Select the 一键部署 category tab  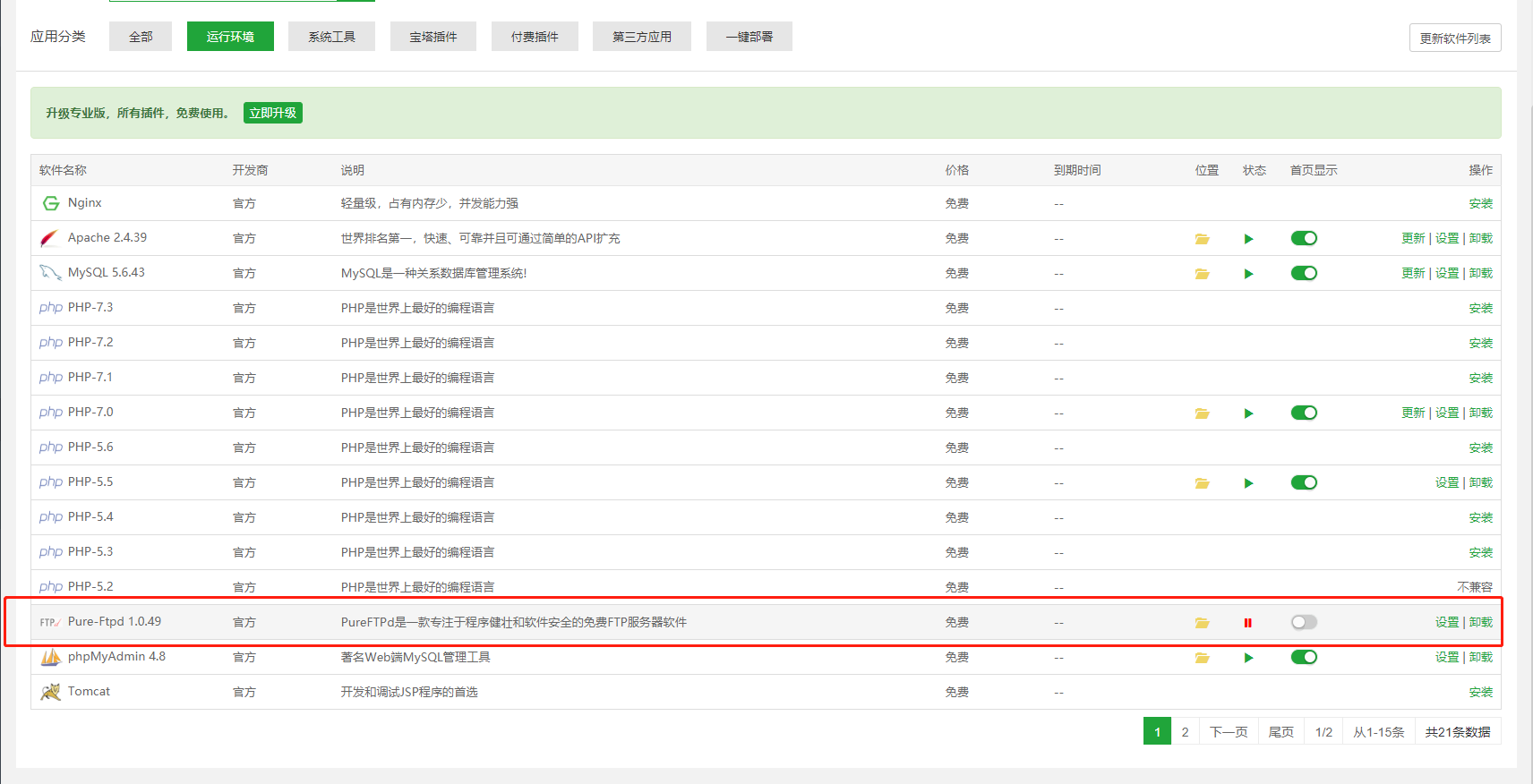pos(749,37)
